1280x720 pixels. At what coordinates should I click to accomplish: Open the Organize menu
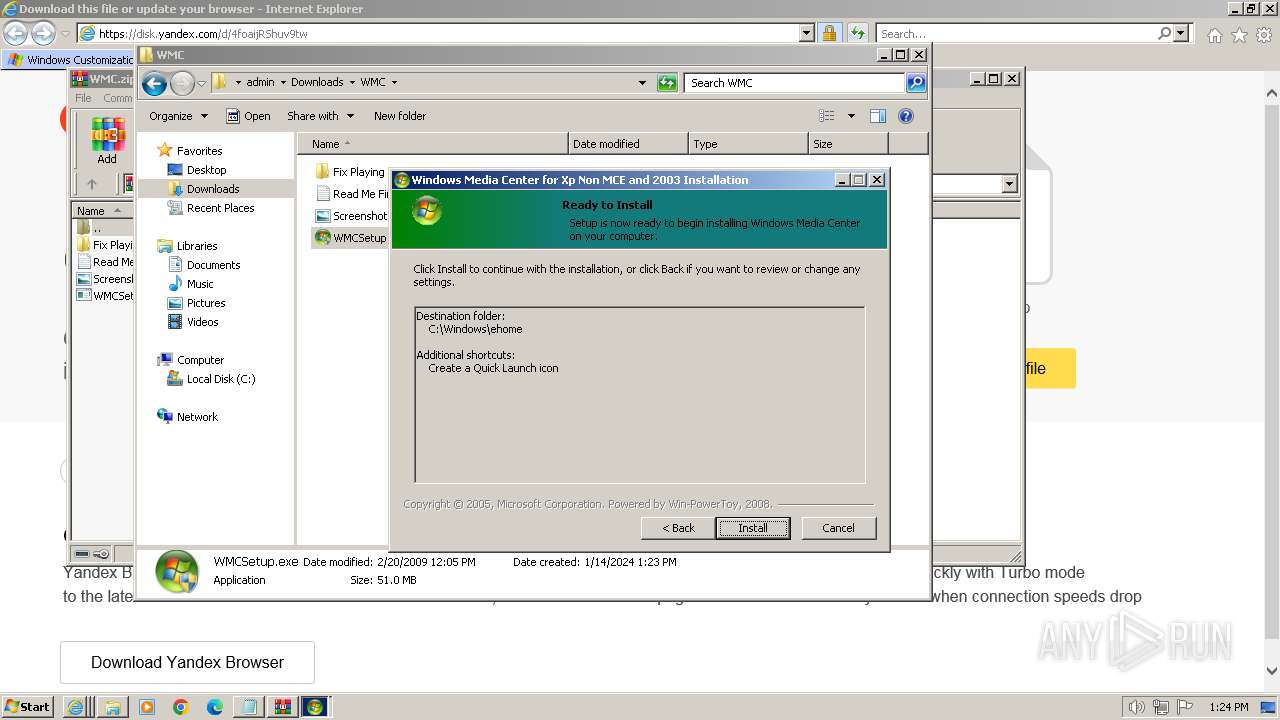(x=178, y=116)
